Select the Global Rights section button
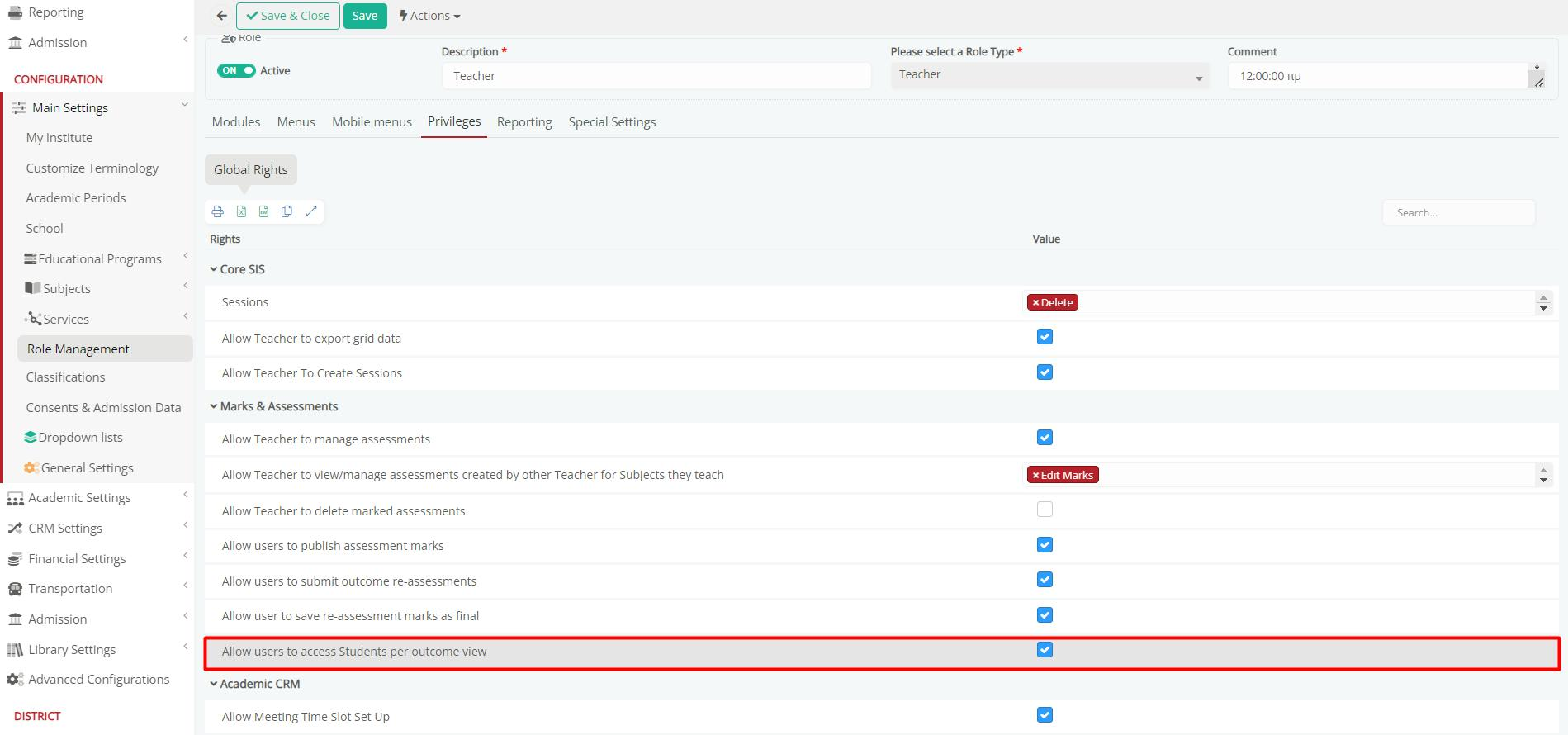This screenshot has height=735, width=1568. click(251, 170)
